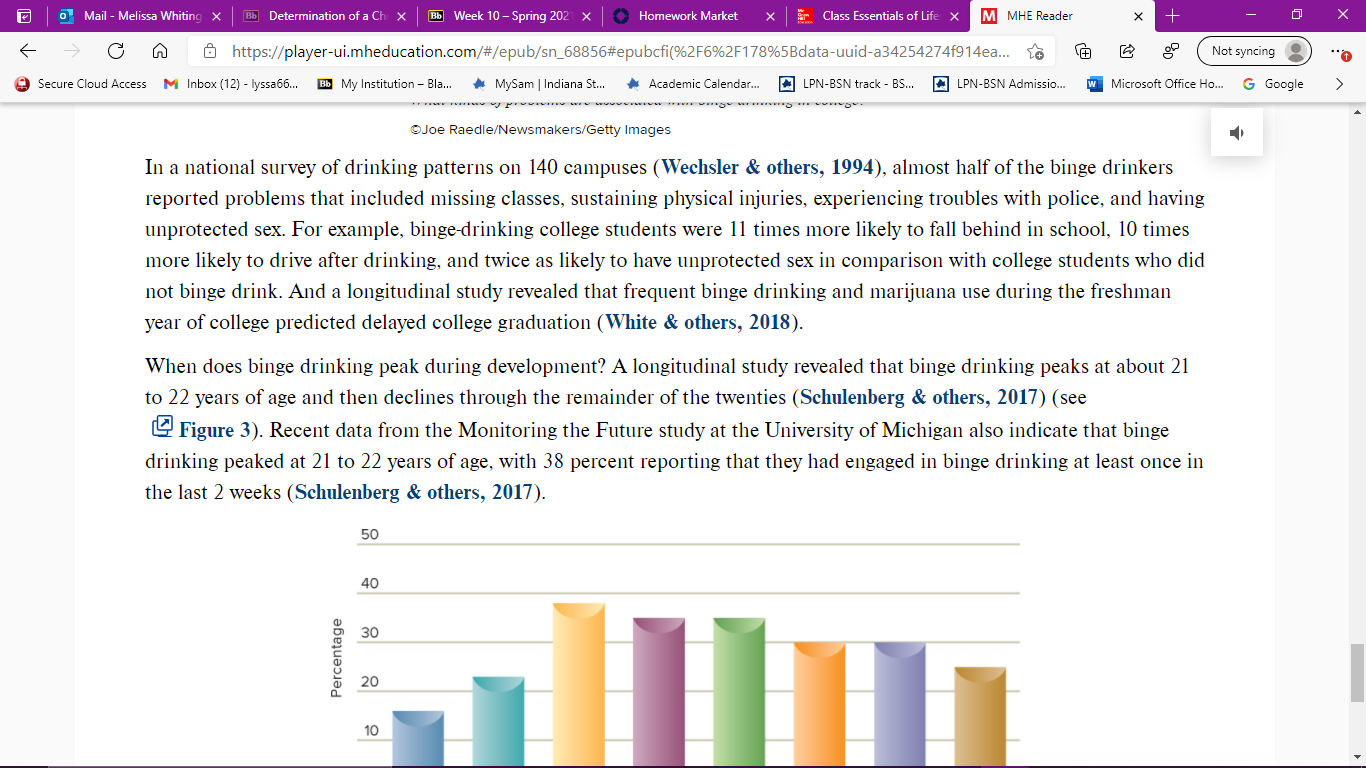
Task: Switch to Determination of a Ch tab
Action: pyautogui.click(x=324, y=16)
